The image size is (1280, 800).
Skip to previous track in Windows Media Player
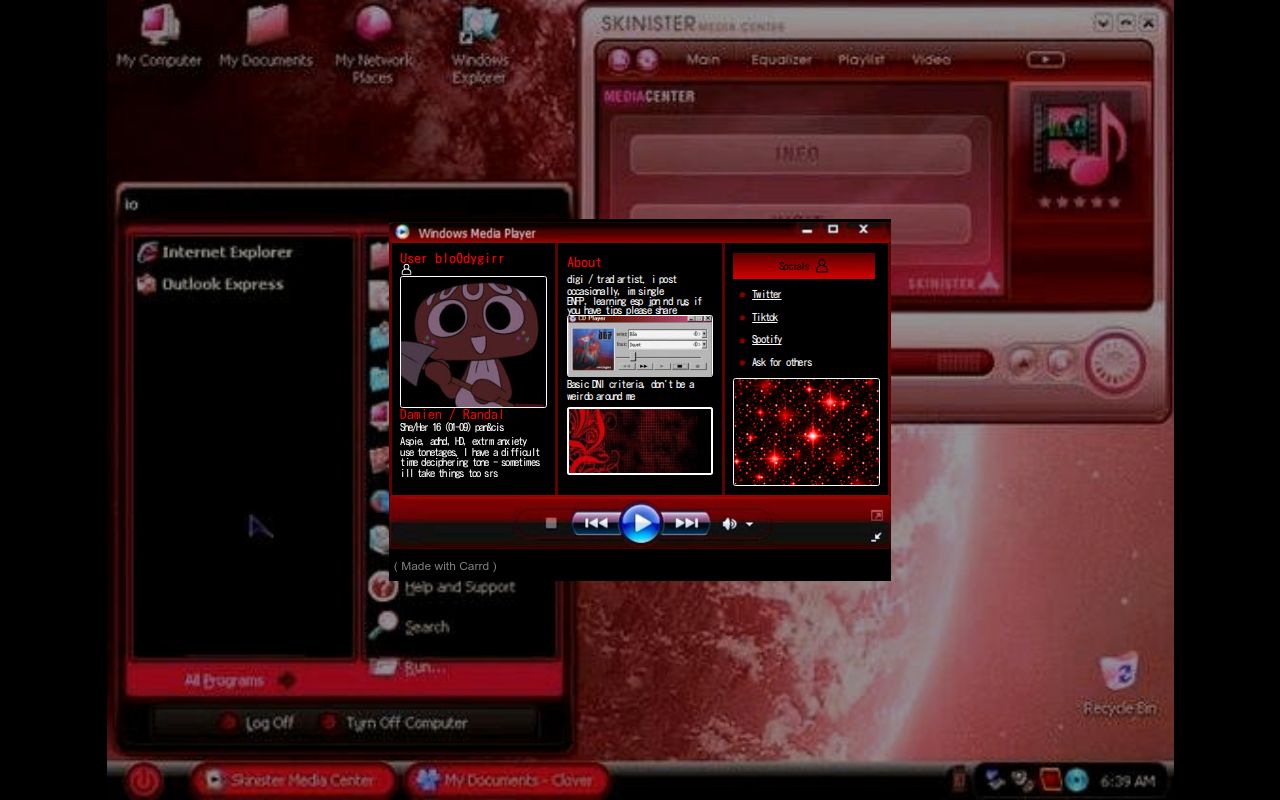[596, 523]
